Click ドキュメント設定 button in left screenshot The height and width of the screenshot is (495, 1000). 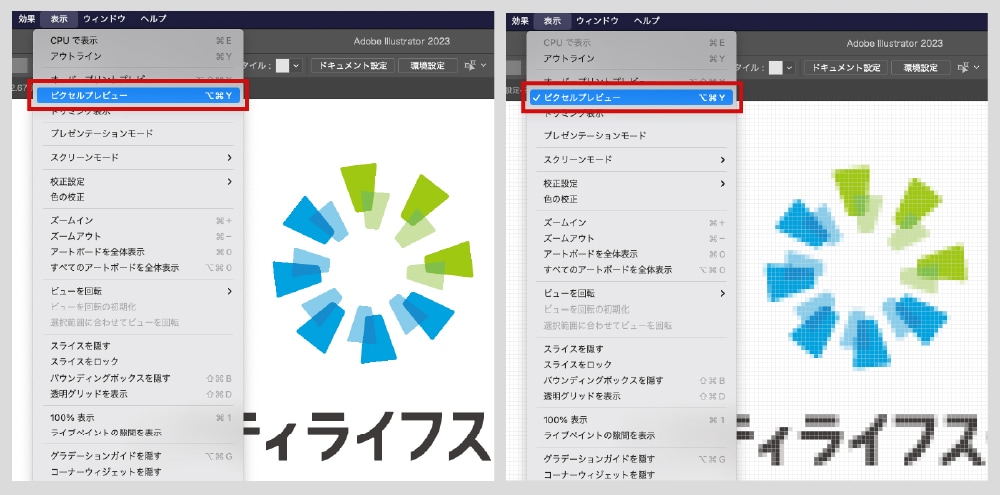[x=353, y=66]
